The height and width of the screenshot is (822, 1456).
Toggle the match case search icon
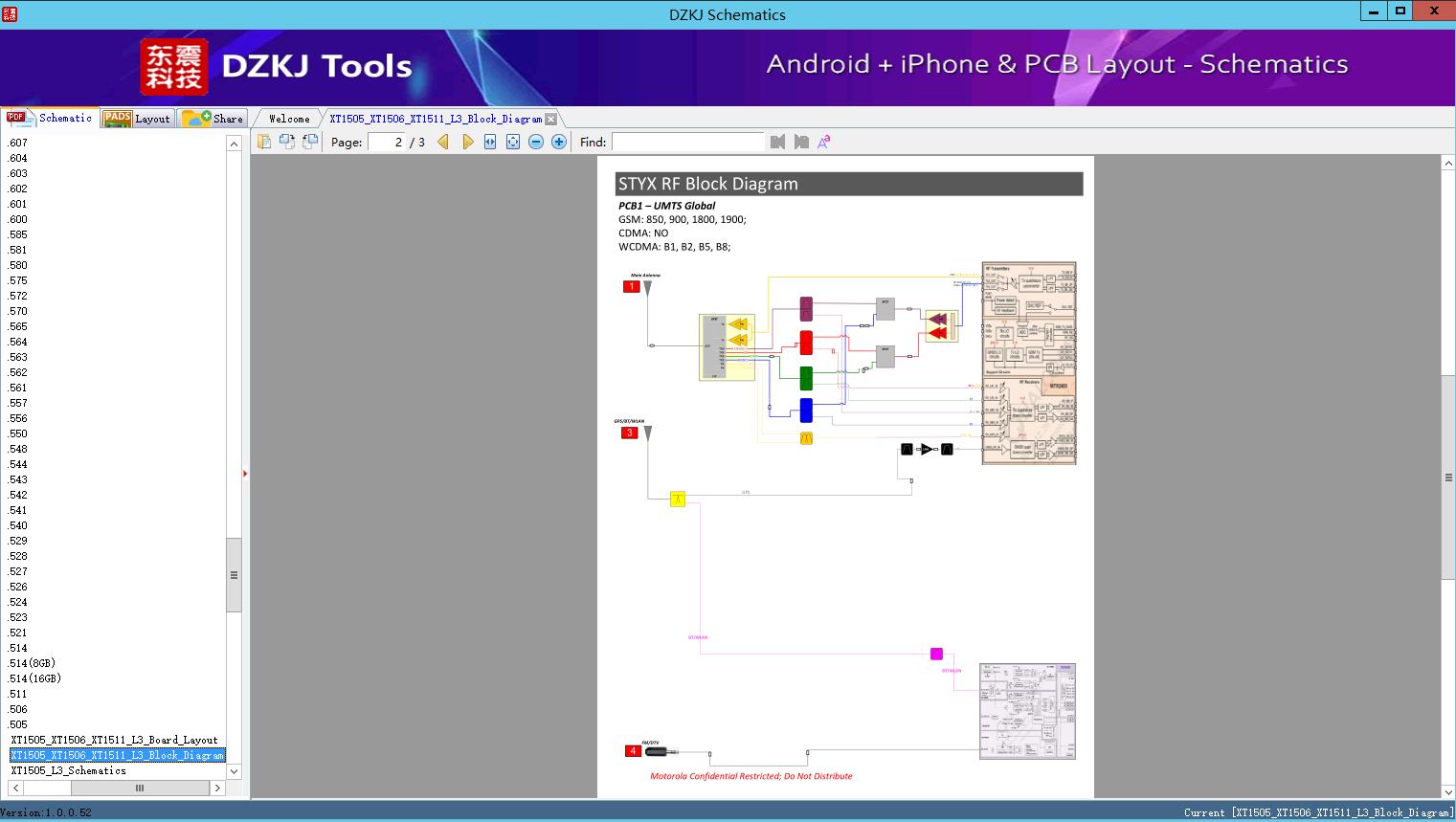[823, 142]
